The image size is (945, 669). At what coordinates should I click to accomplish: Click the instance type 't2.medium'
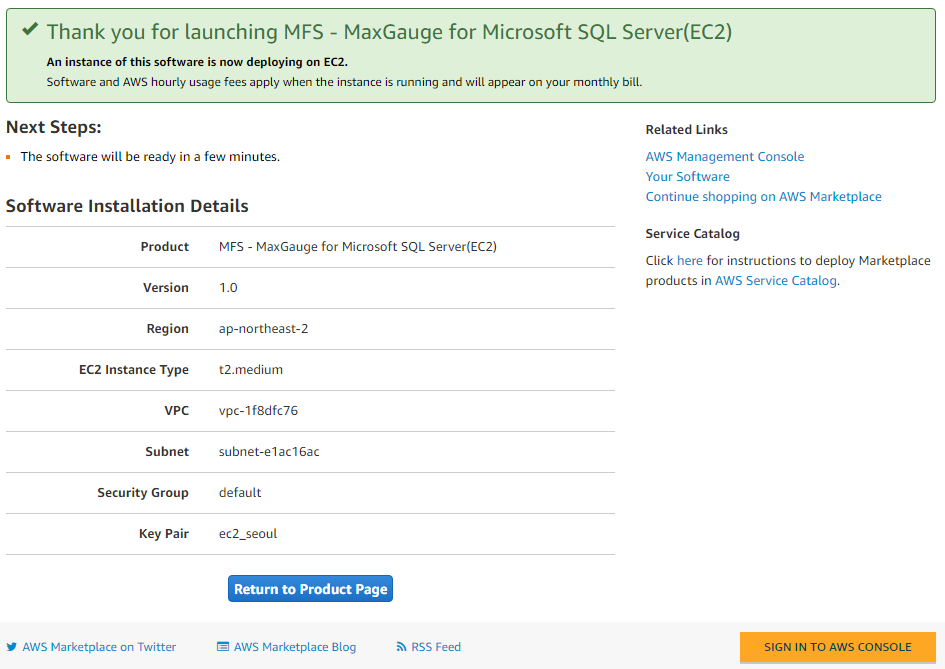tap(251, 369)
